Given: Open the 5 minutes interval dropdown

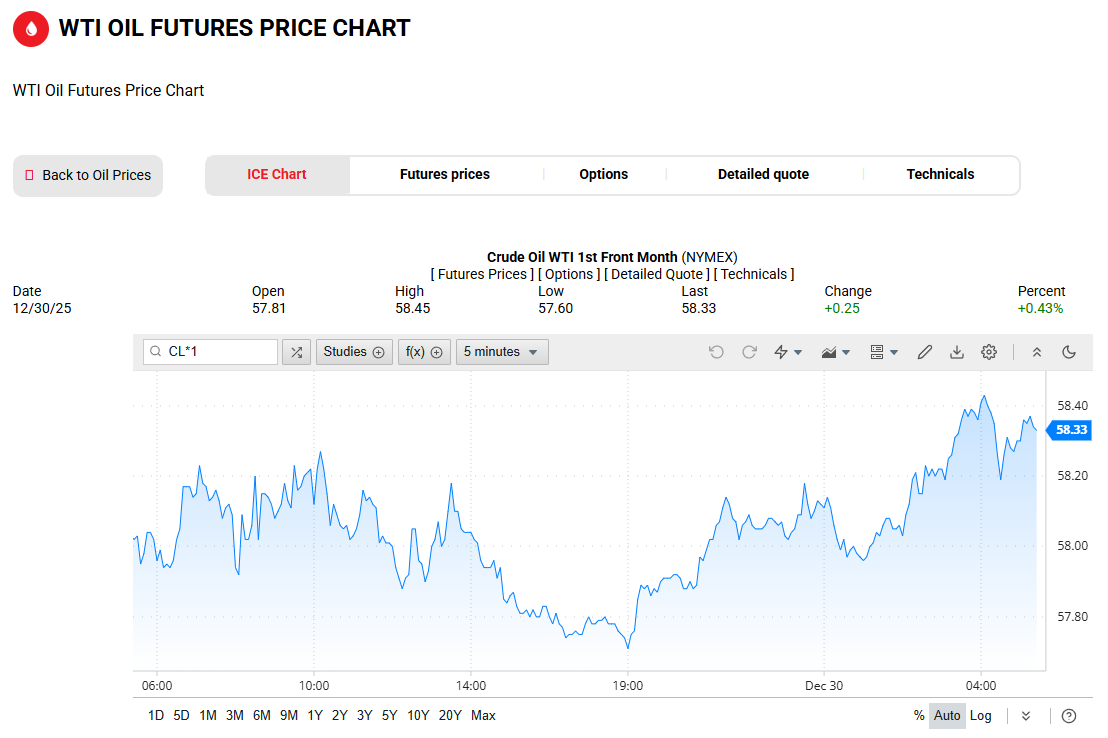Looking at the screenshot, I should (502, 352).
